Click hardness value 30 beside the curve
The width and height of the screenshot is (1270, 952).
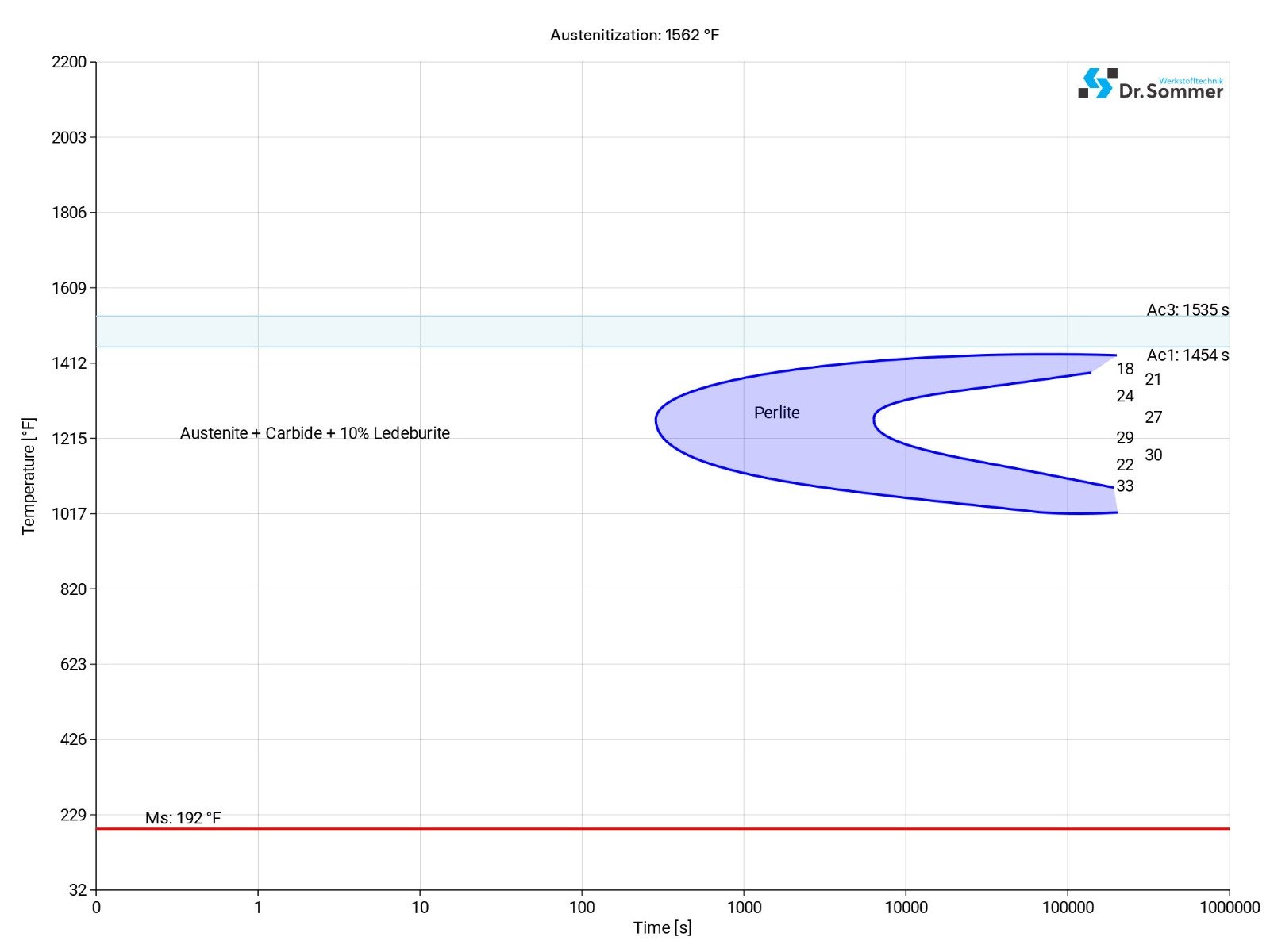coord(1153,455)
